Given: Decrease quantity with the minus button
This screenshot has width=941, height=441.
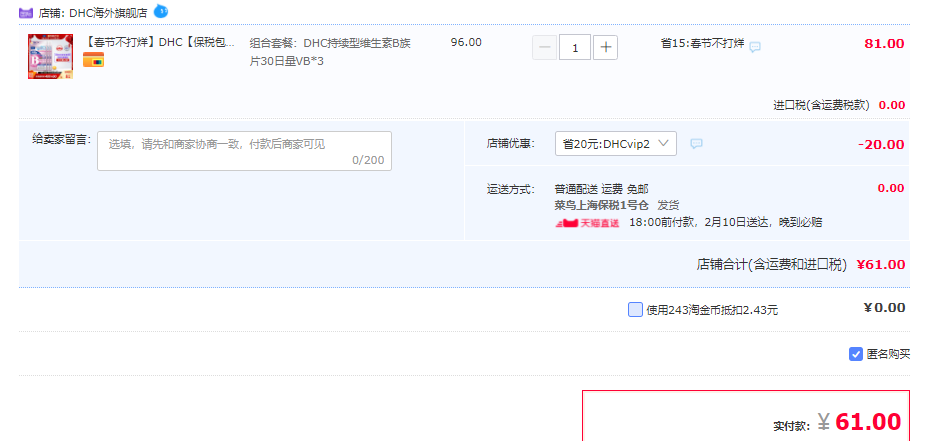Looking at the screenshot, I should [545, 47].
